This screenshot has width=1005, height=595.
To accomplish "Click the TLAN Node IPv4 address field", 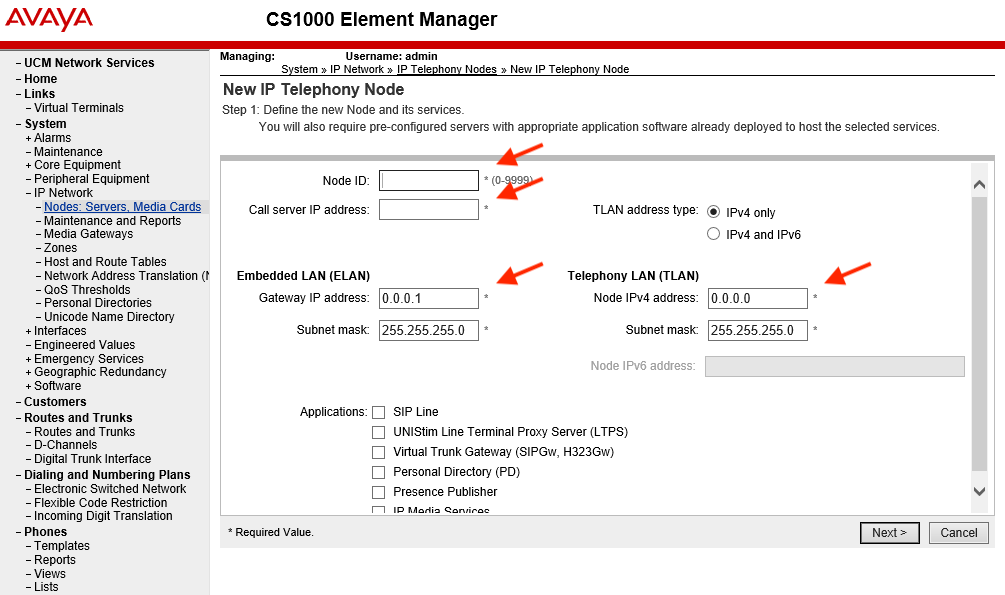I will click(x=758, y=298).
